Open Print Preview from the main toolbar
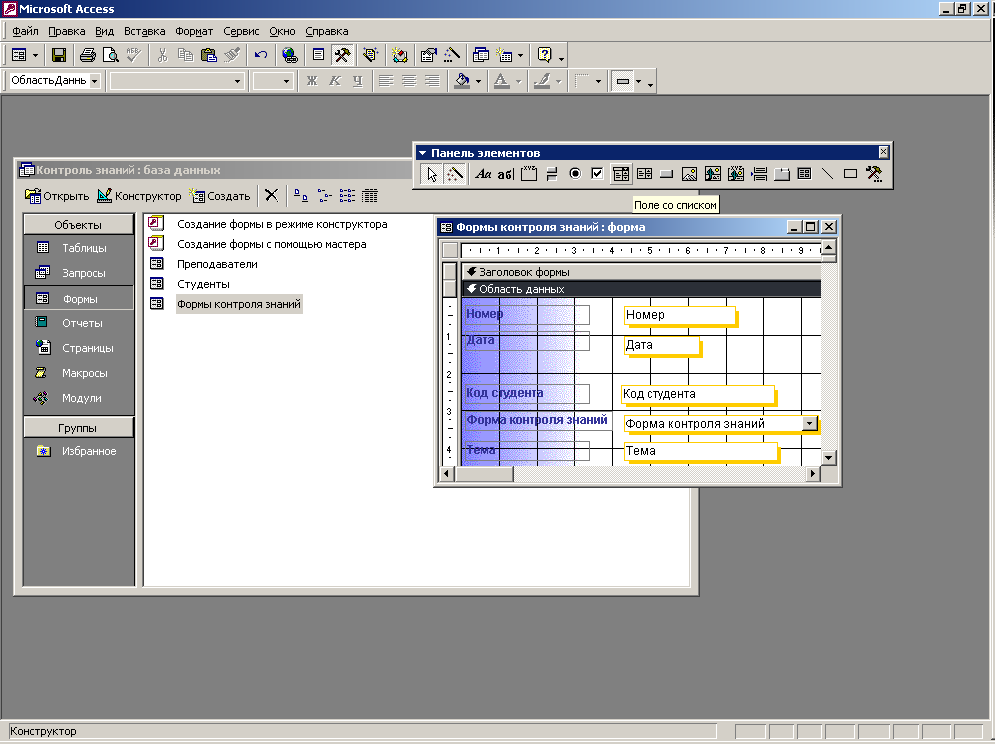This screenshot has width=995, height=744. click(x=110, y=55)
